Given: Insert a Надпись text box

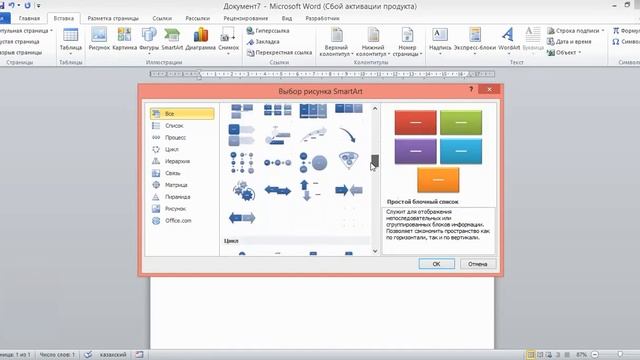Looking at the screenshot, I should pos(440,41).
